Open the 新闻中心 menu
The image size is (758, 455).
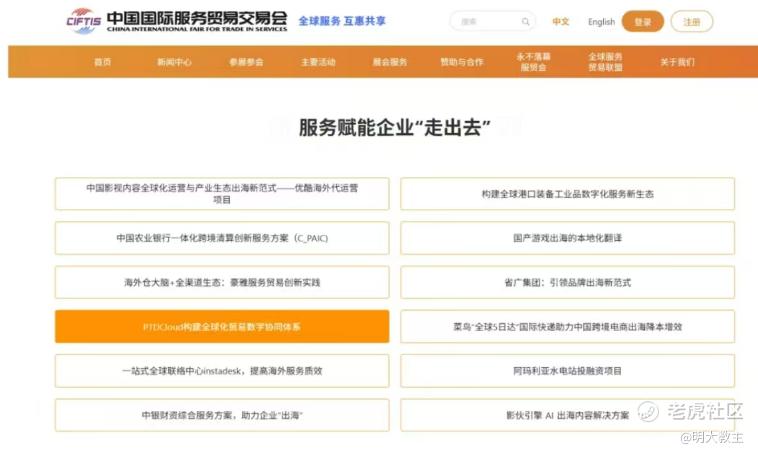[x=174, y=62]
